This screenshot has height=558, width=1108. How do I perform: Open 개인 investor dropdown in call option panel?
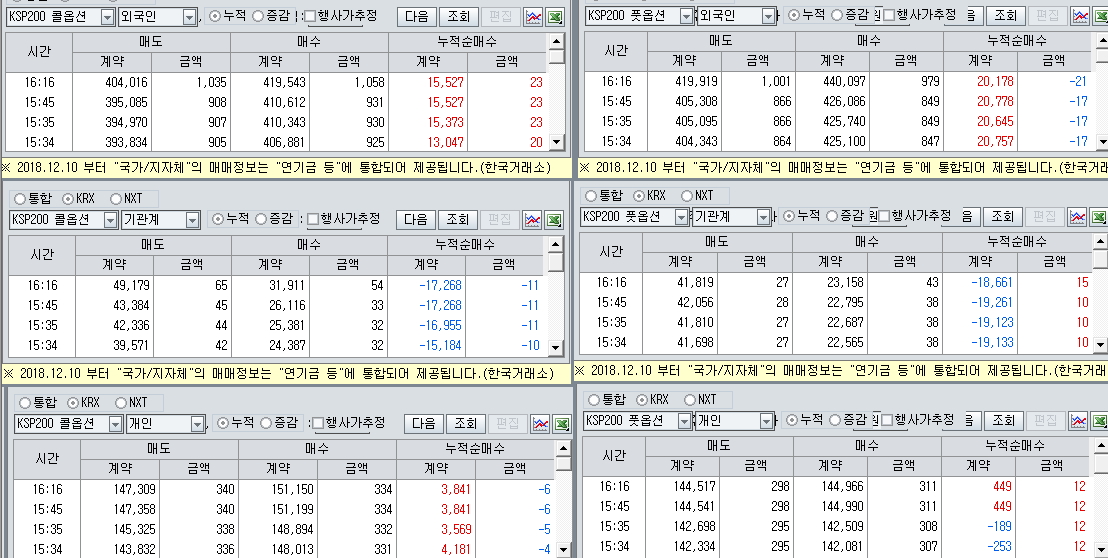[x=199, y=424]
